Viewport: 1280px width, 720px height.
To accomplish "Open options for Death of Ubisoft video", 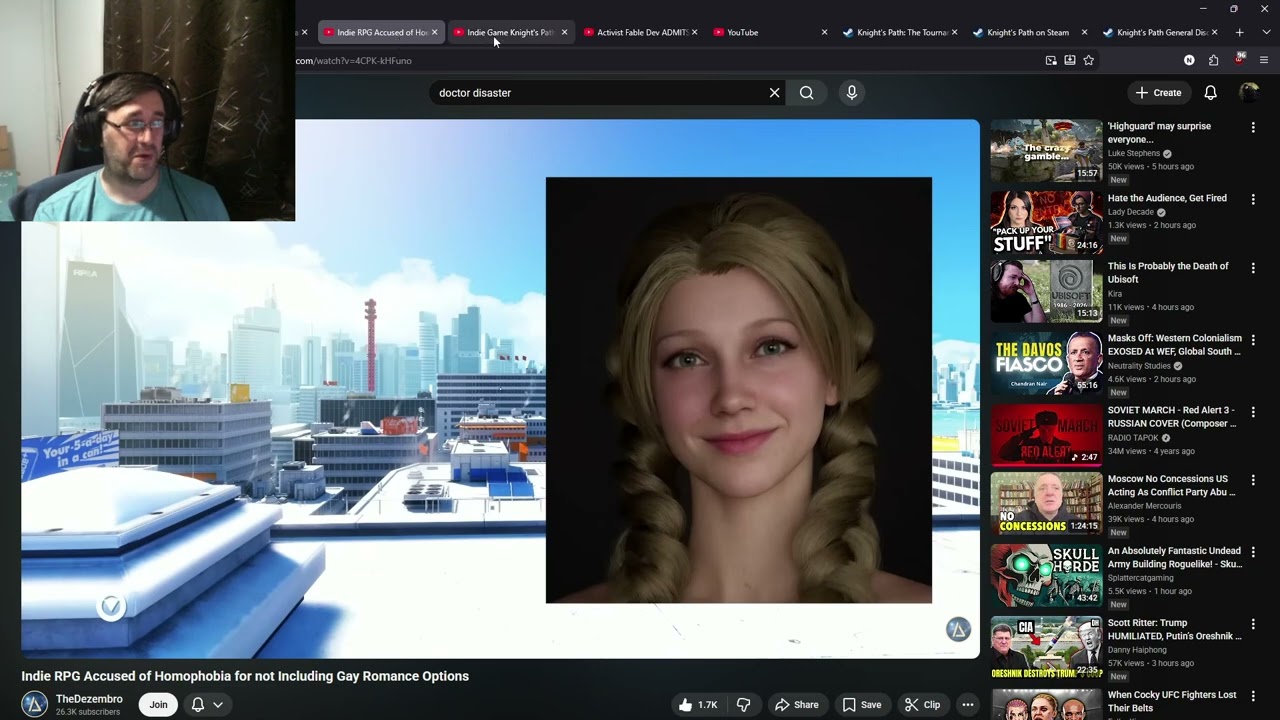I will pyautogui.click(x=1253, y=268).
